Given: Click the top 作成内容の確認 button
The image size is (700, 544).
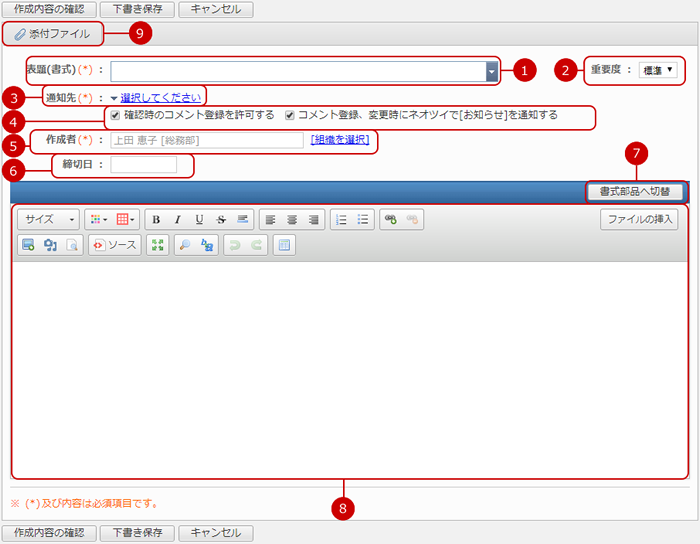Looking at the screenshot, I should pos(49,9).
